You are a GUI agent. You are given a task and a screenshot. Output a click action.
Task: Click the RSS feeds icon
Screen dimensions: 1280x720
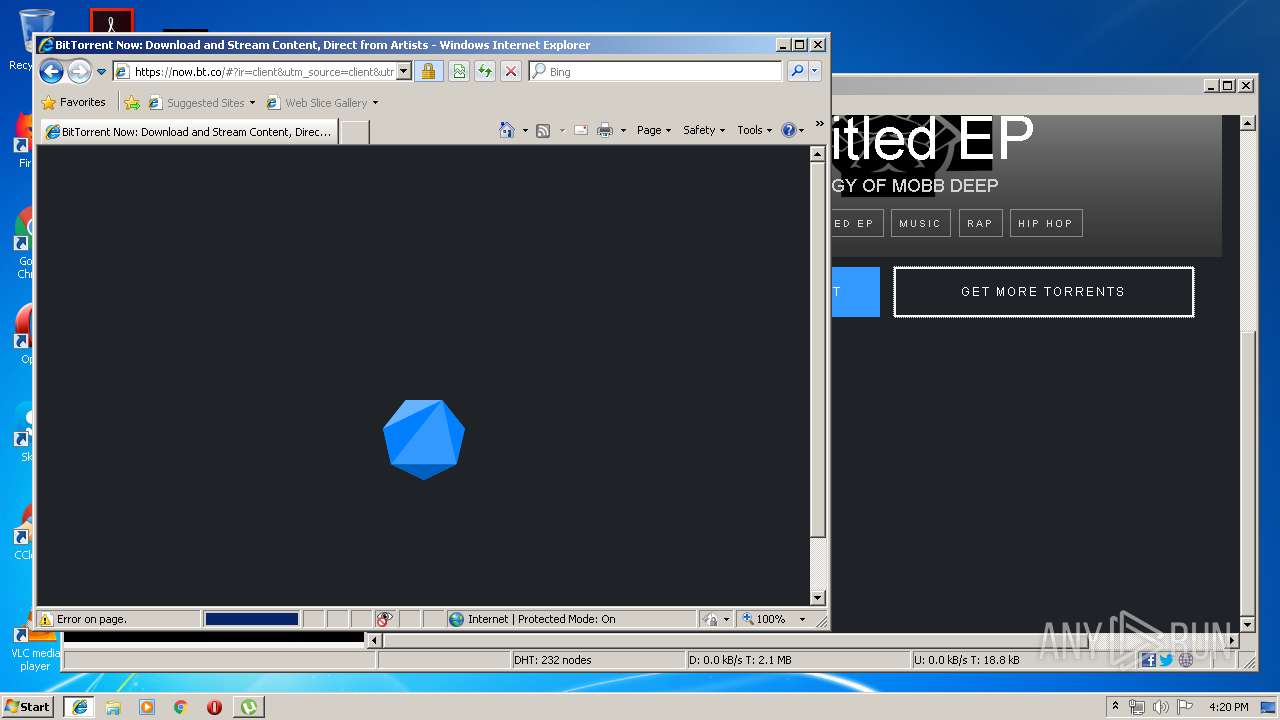point(543,130)
